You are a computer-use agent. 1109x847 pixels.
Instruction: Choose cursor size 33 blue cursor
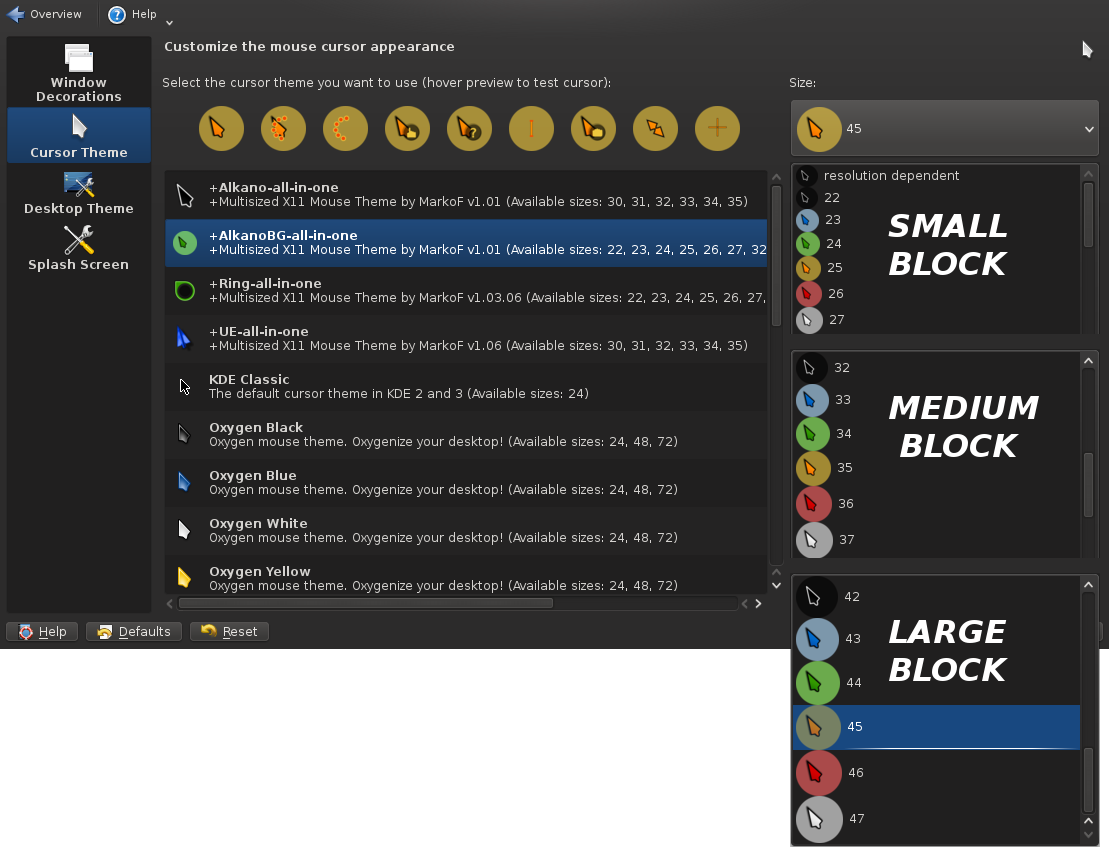coord(936,399)
